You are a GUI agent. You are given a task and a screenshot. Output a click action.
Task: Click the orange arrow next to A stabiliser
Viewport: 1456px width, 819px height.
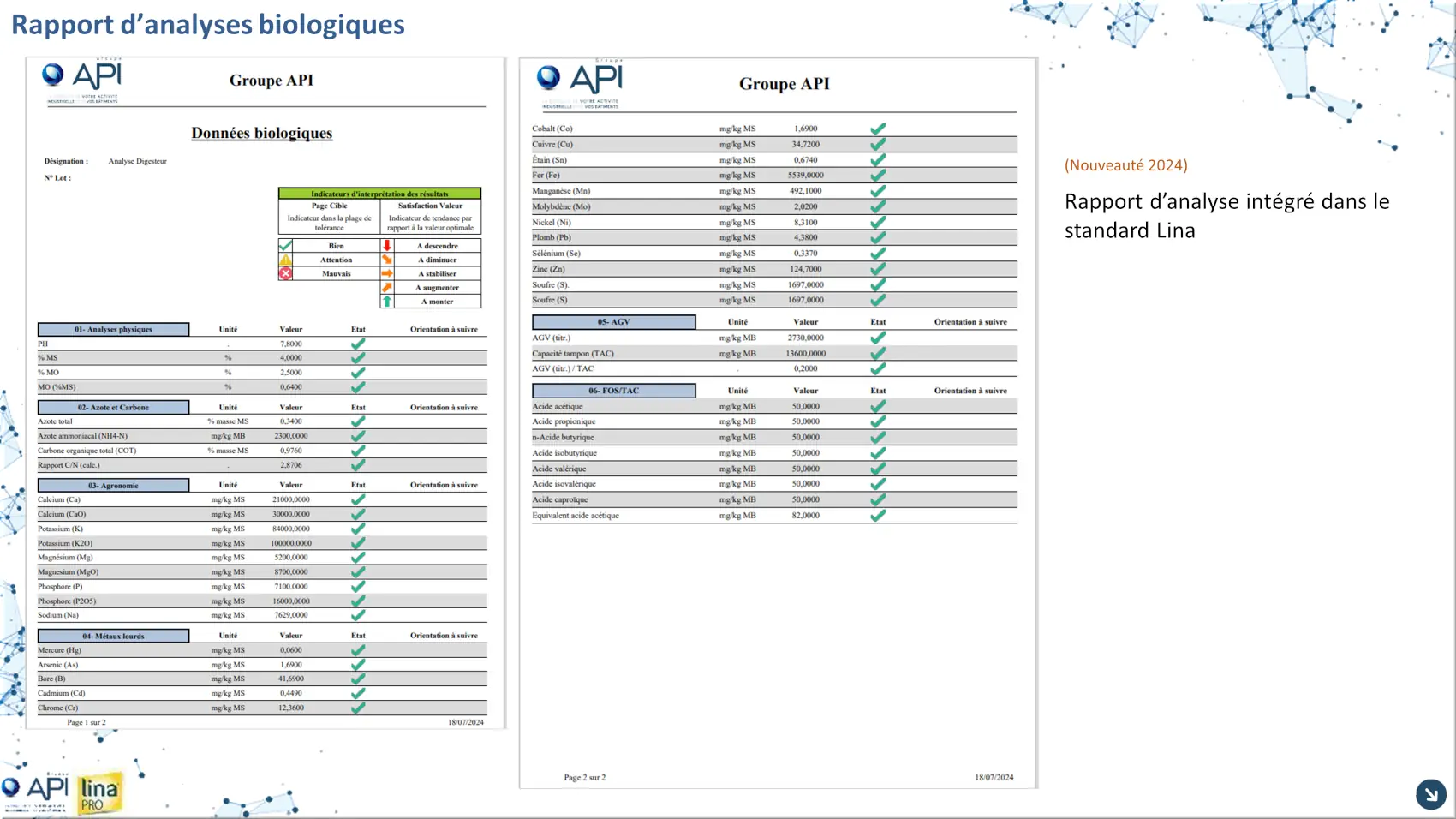point(387,273)
